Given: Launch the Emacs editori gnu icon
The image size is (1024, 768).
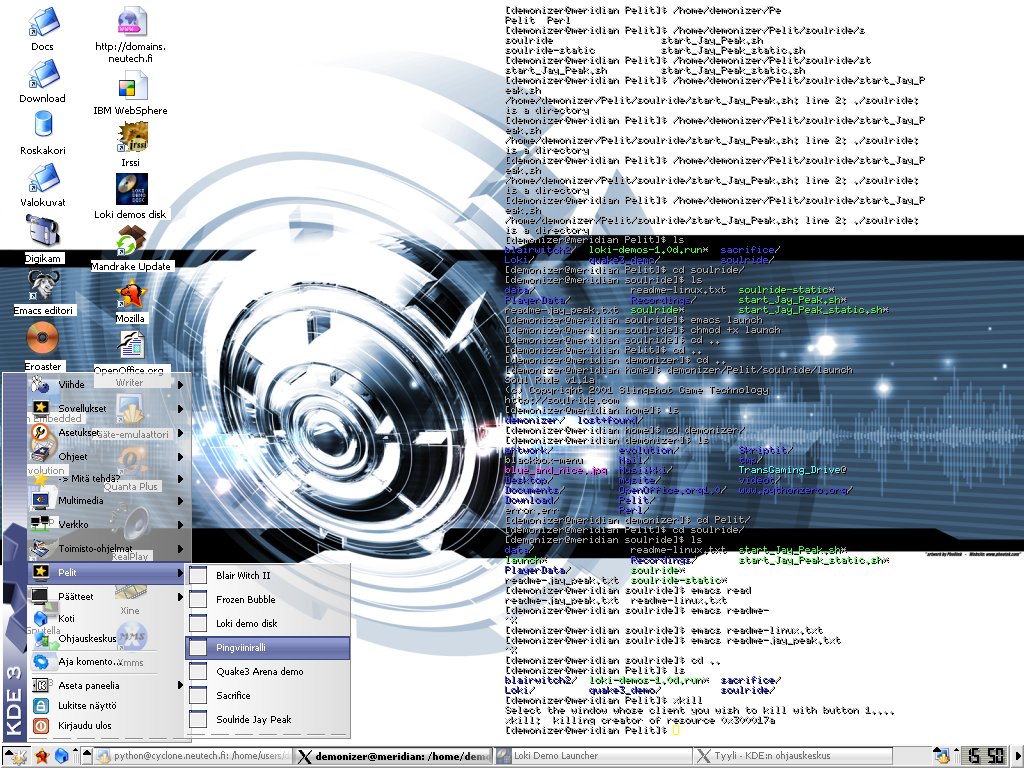Looking at the screenshot, I should pyautogui.click(x=42, y=286).
